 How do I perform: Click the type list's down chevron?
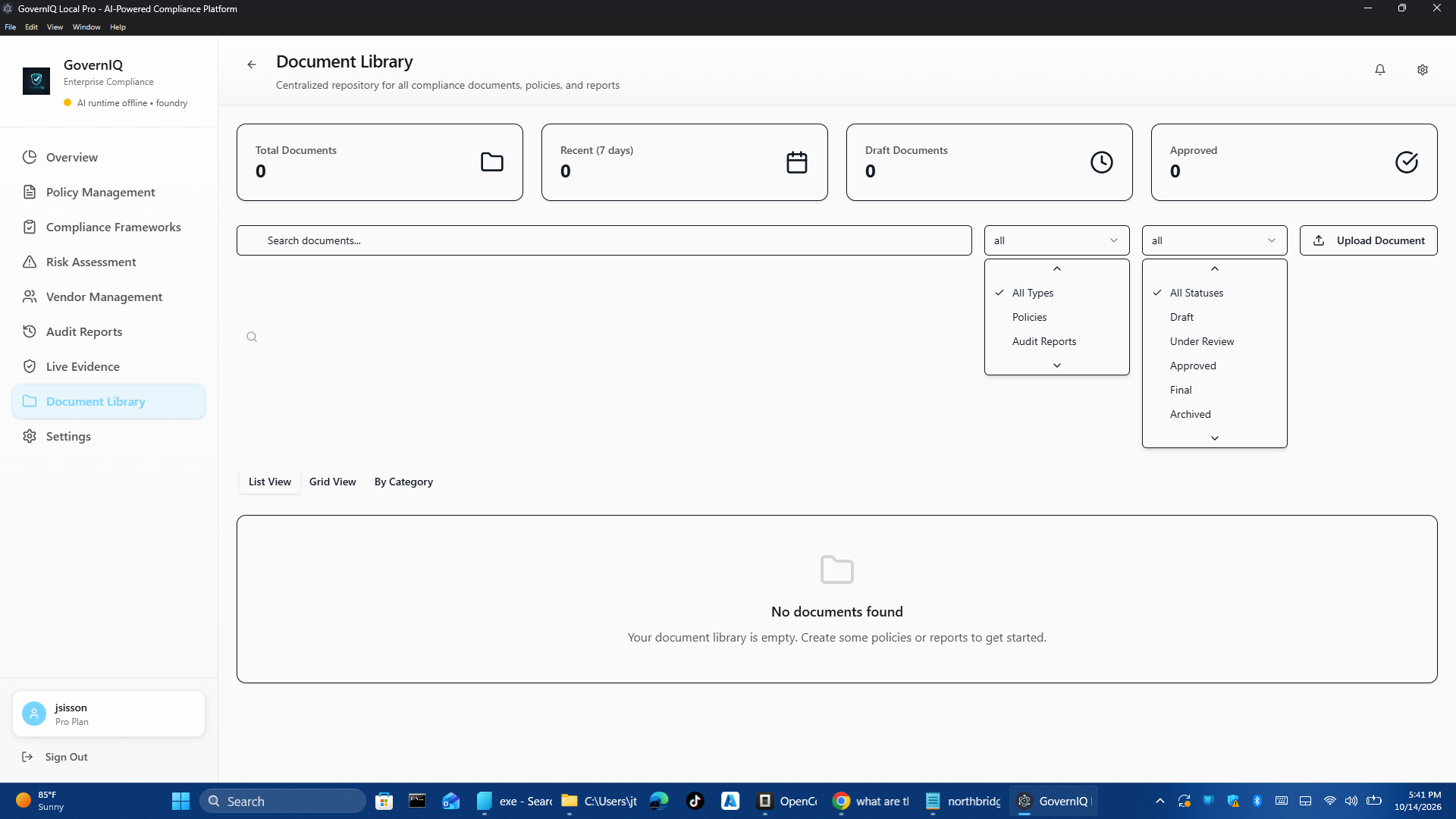tap(1056, 366)
